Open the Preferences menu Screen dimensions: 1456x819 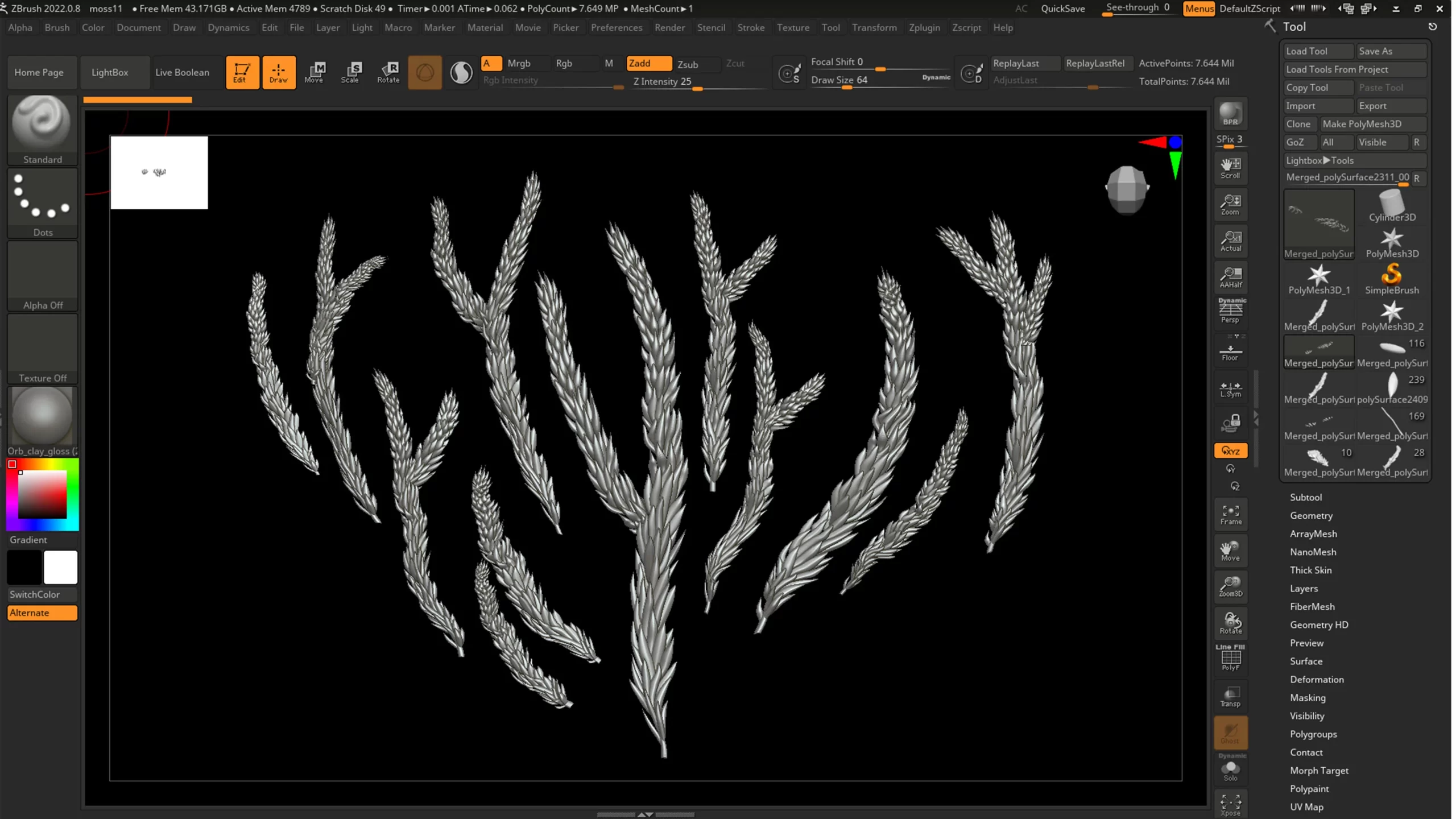click(617, 27)
